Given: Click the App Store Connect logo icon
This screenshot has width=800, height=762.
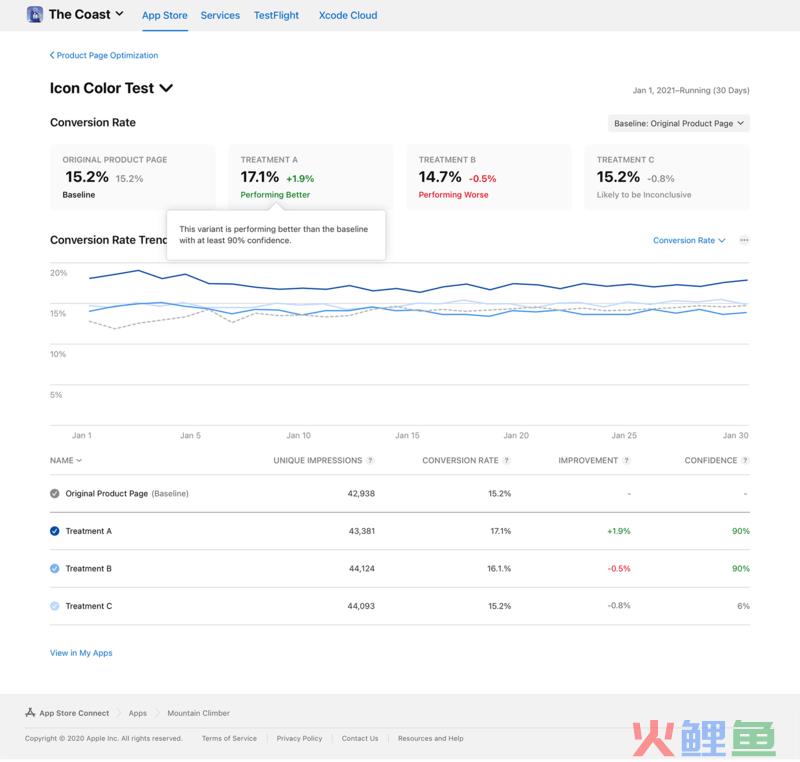Looking at the screenshot, I should (30, 713).
